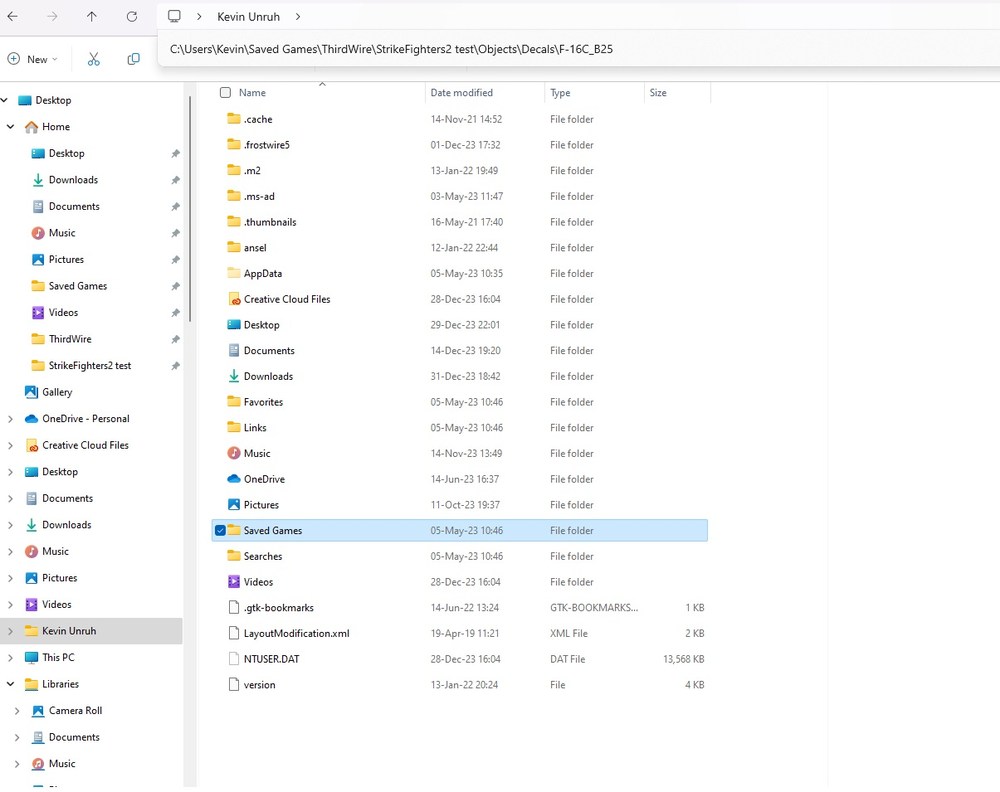
Task: Collapse the Home section in sidebar
Action: click(x=10, y=127)
